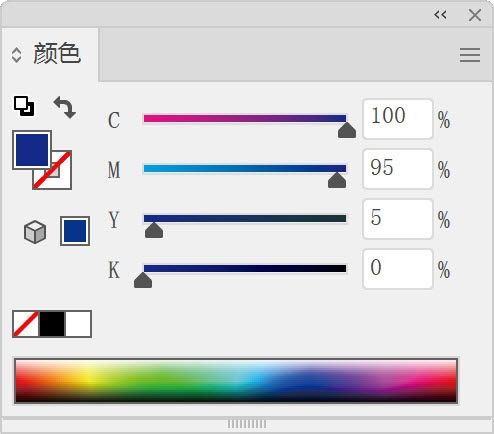The image size is (494, 434).
Task: Click the C value field showing 100
Action: 398,119
